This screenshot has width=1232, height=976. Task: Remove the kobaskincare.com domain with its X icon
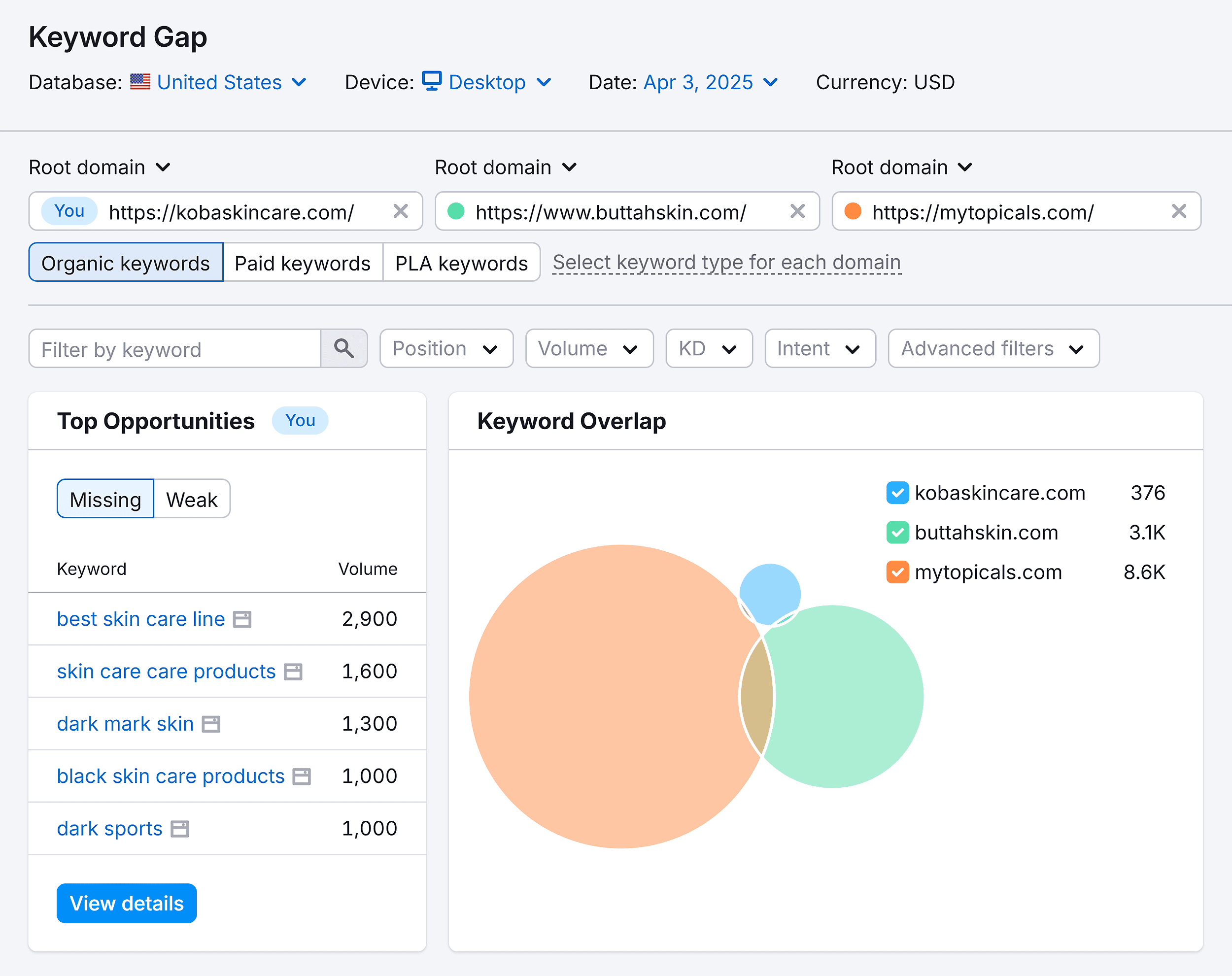401,211
